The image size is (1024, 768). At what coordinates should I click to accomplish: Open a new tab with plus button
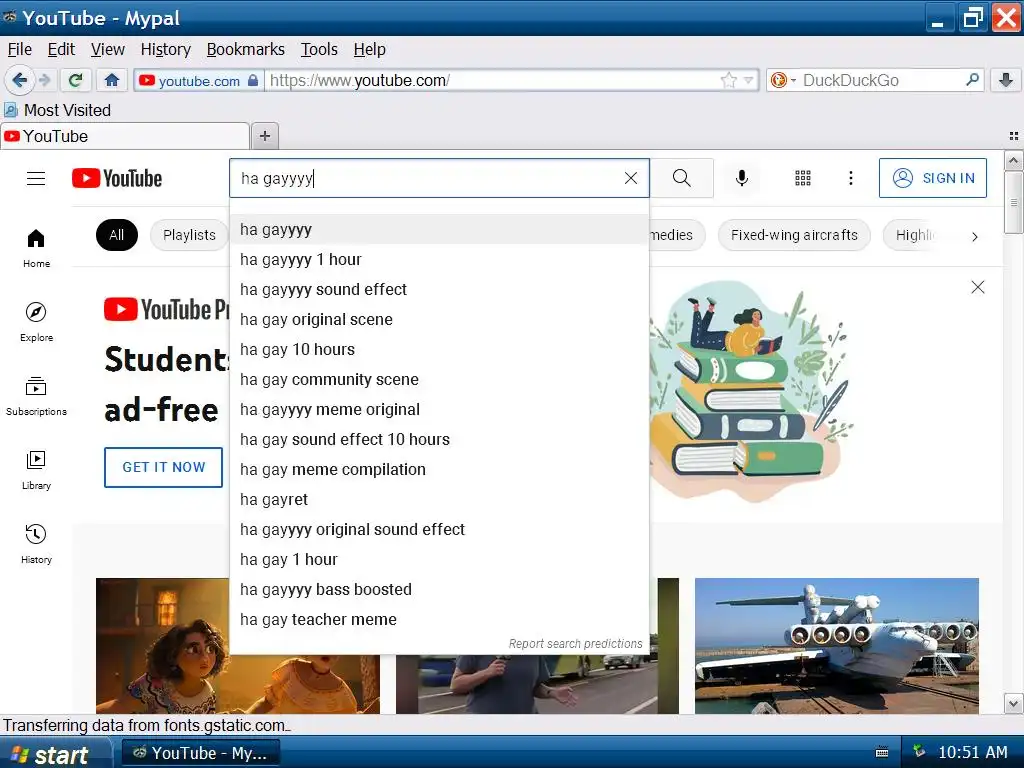(264, 136)
